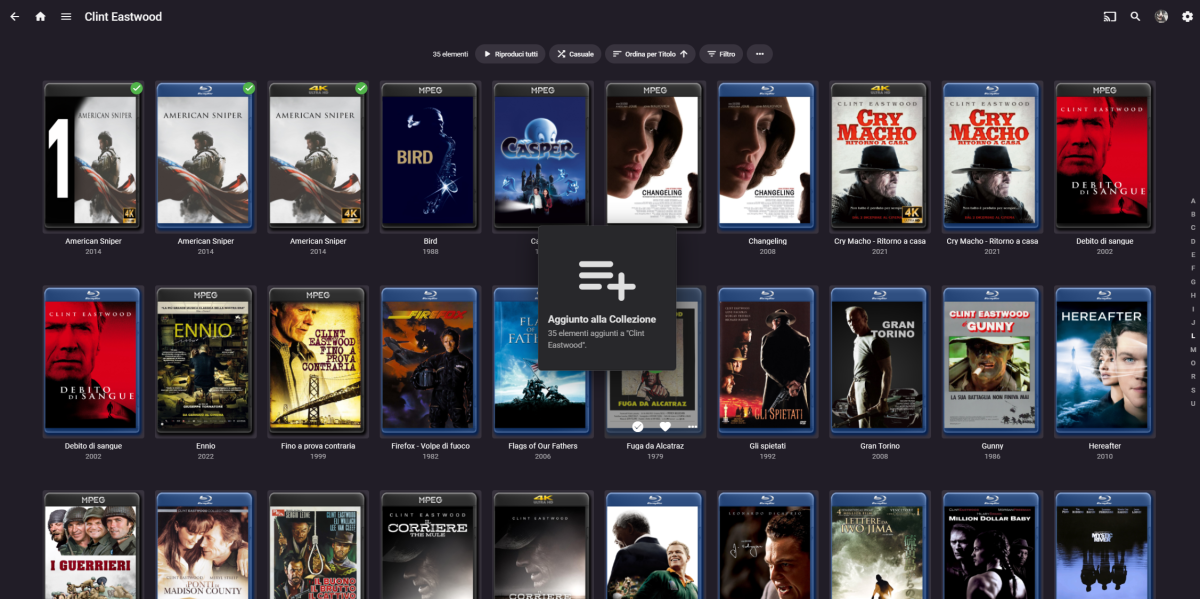Mark Fuga da Alcatraz as watched

pyautogui.click(x=638, y=427)
